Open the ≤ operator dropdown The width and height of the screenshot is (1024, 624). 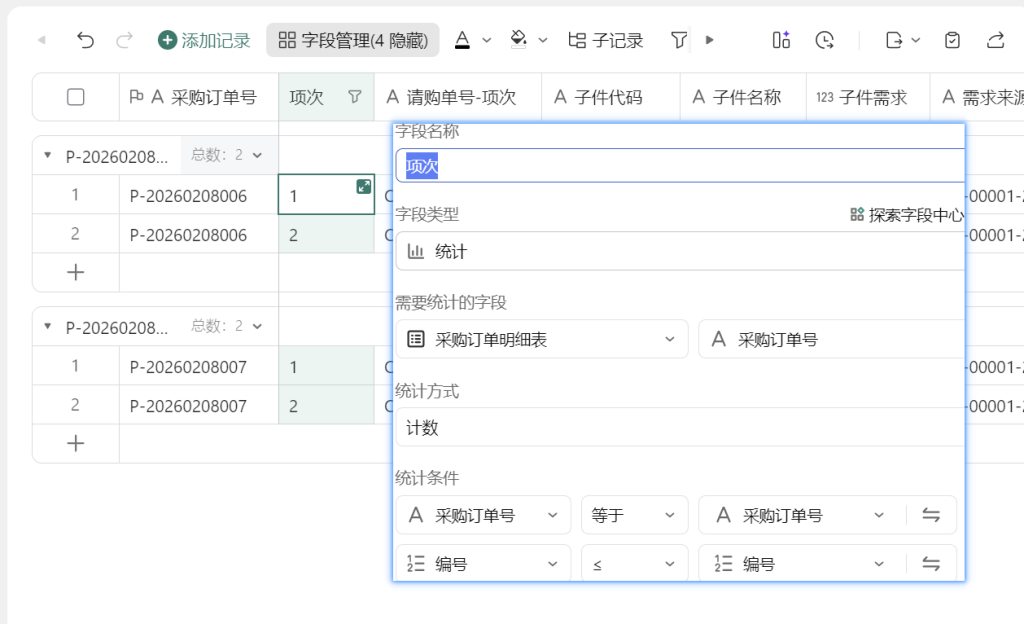tap(634, 563)
